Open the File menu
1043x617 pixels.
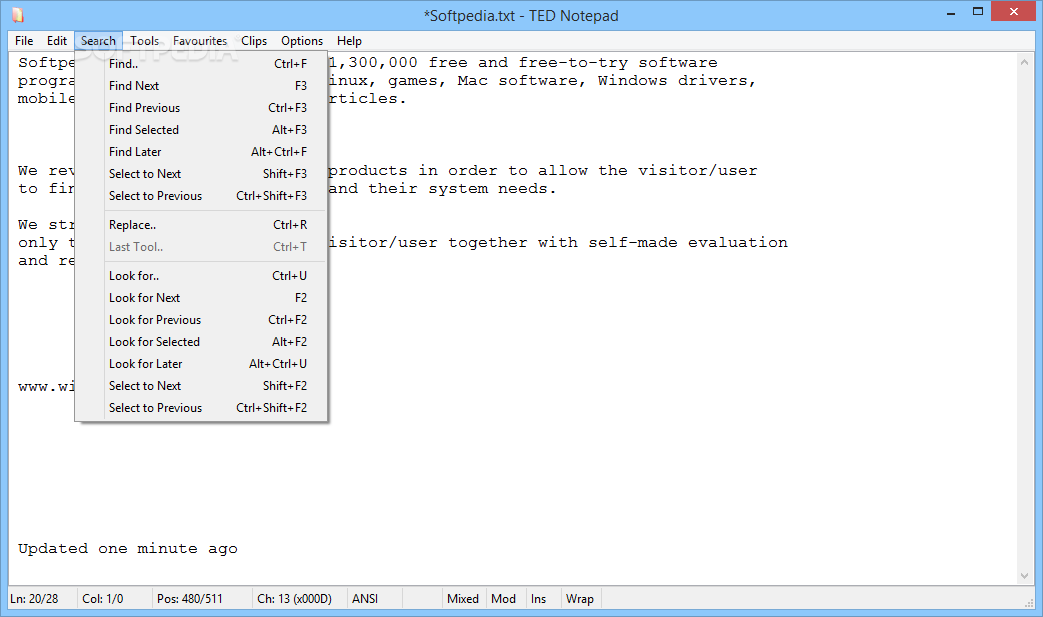24,41
